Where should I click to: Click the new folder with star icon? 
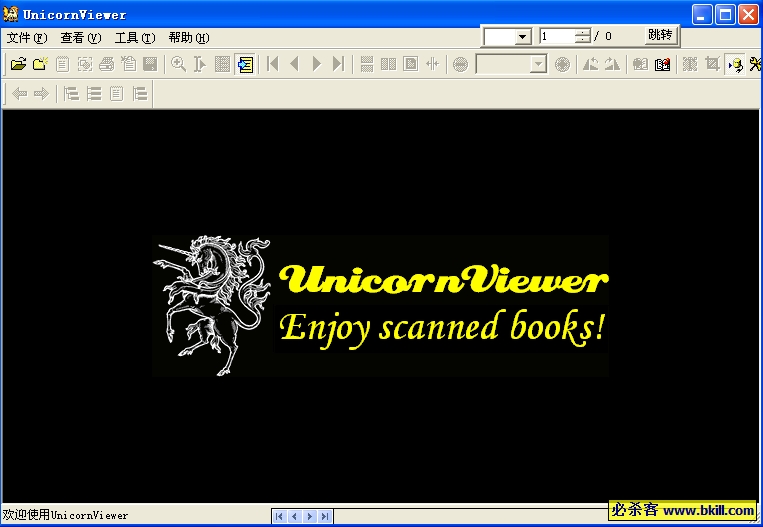(40, 64)
